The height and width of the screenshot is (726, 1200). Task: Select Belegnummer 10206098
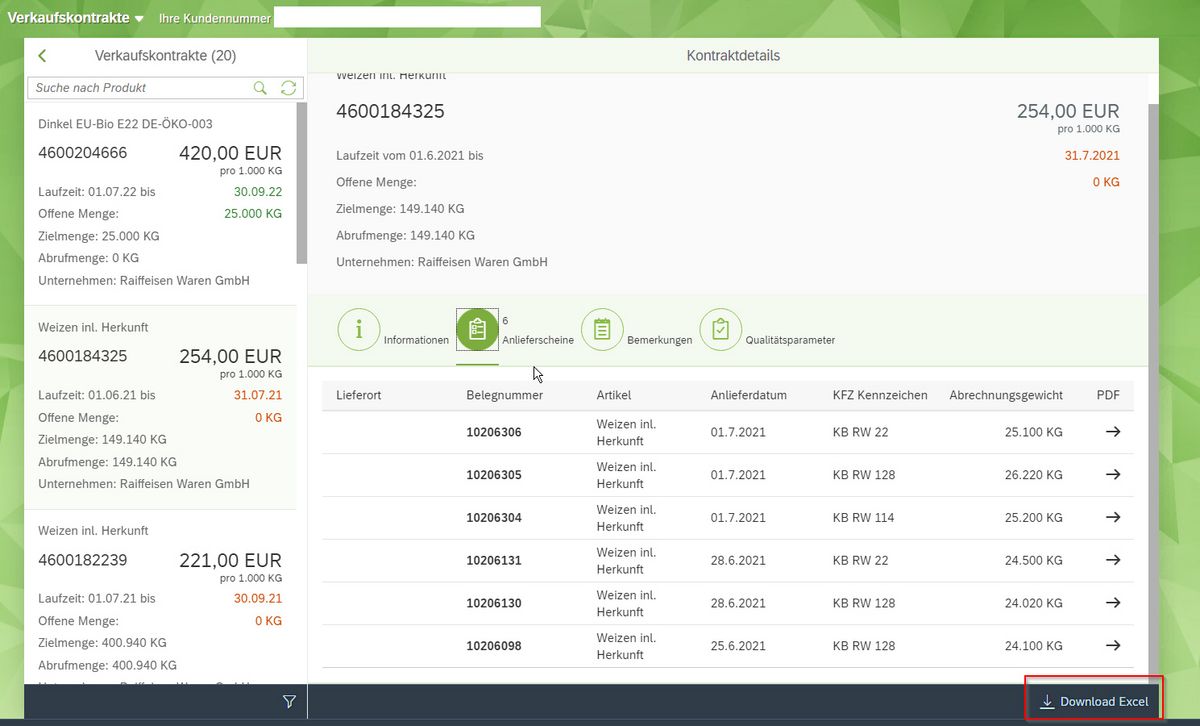tap(494, 646)
